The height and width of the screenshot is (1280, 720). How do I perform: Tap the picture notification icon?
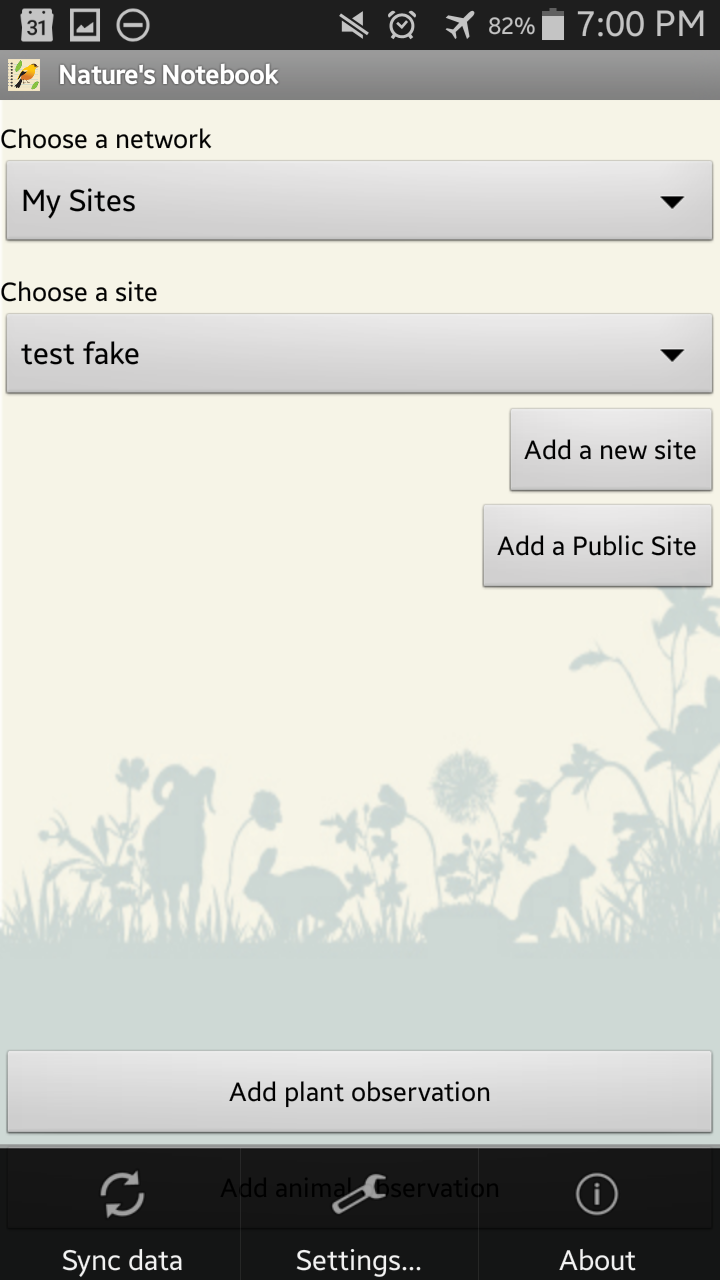coord(85,25)
